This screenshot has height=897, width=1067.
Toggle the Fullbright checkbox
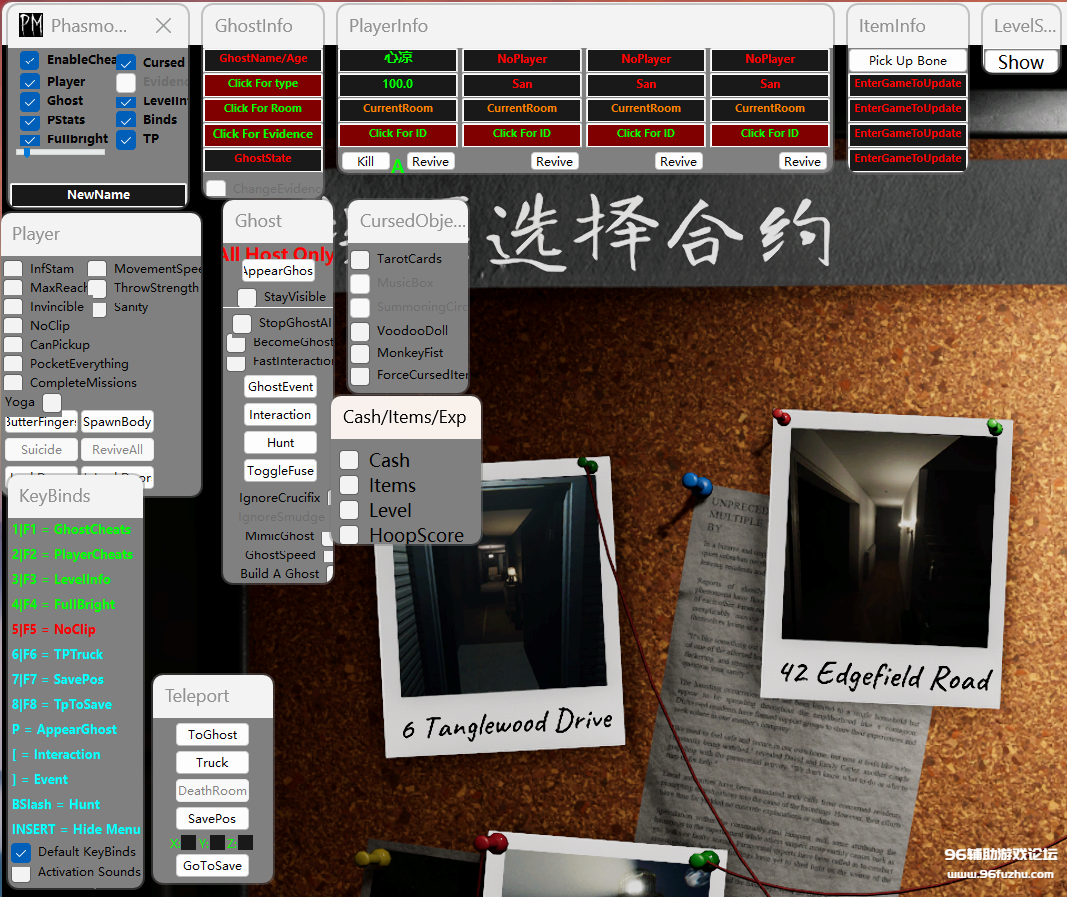[x=30, y=139]
